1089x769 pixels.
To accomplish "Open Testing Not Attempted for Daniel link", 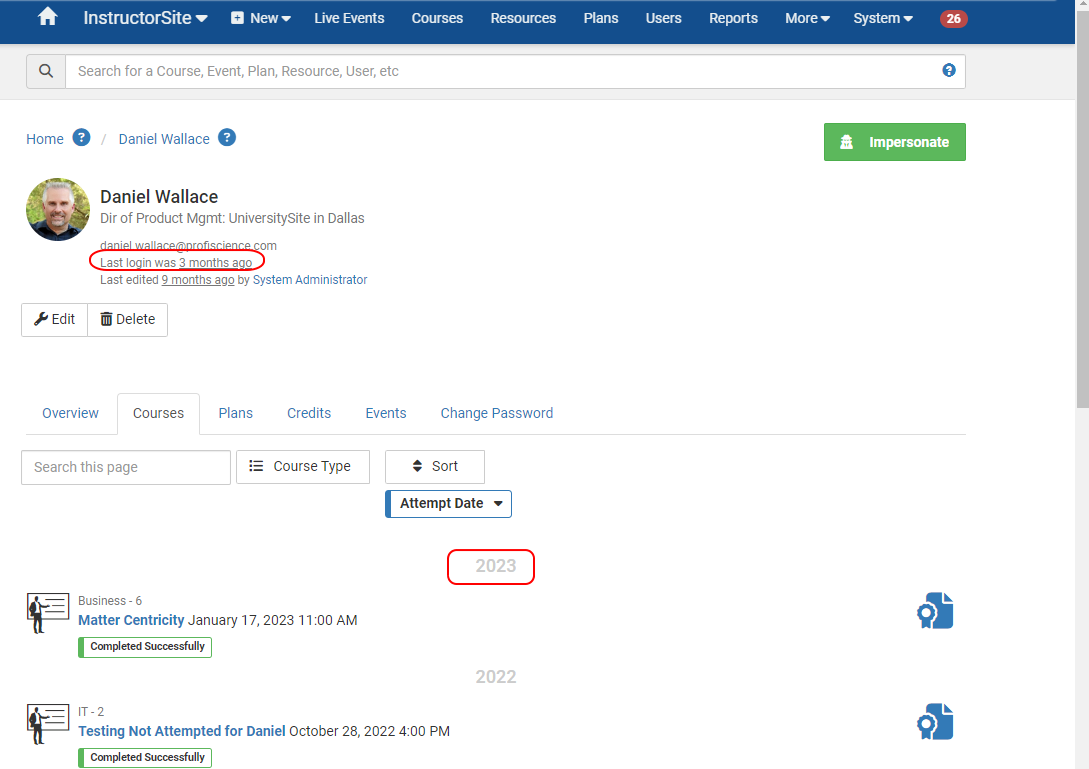I will [182, 731].
